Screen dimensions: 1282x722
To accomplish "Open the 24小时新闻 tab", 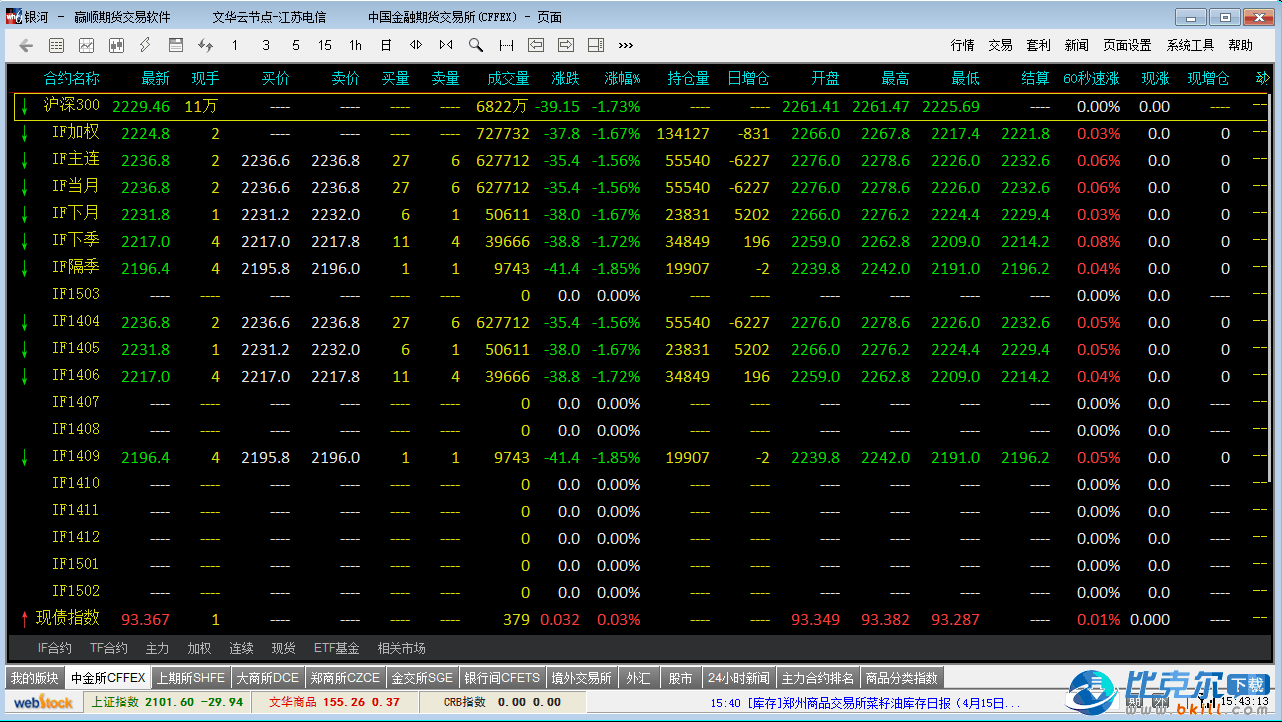I will click(739, 678).
